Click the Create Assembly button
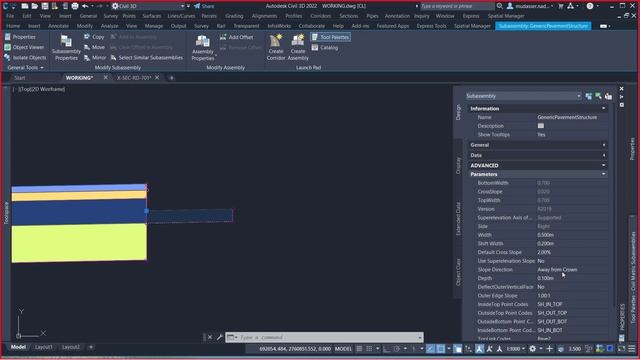Screen dimensions: 640x360 click(x=298, y=48)
